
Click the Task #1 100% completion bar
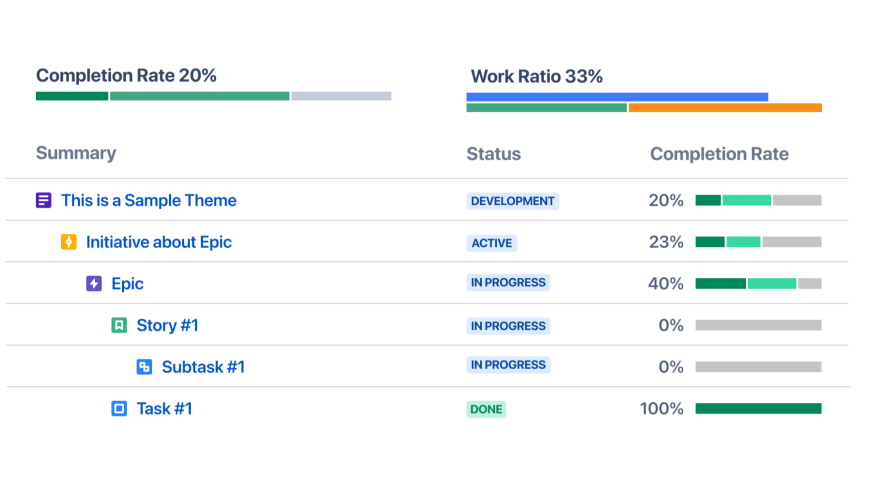(x=758, y=409)
